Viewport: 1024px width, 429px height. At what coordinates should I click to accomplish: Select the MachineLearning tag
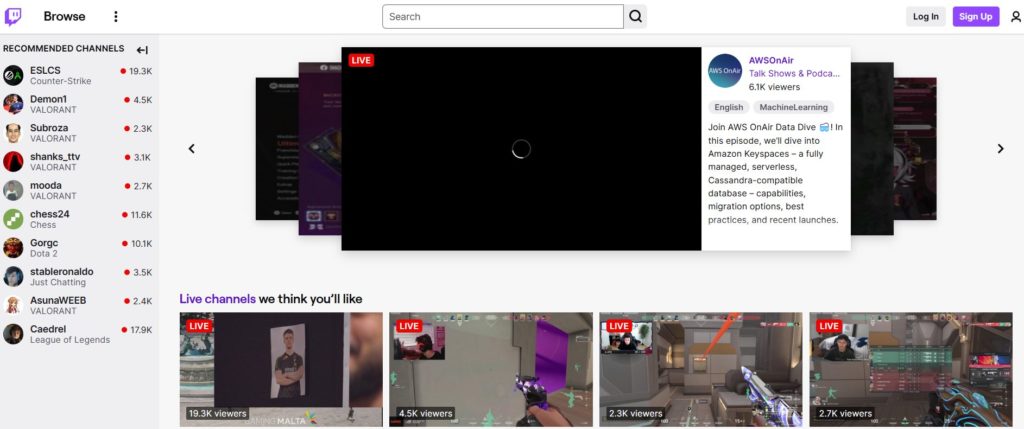(793, 107)
